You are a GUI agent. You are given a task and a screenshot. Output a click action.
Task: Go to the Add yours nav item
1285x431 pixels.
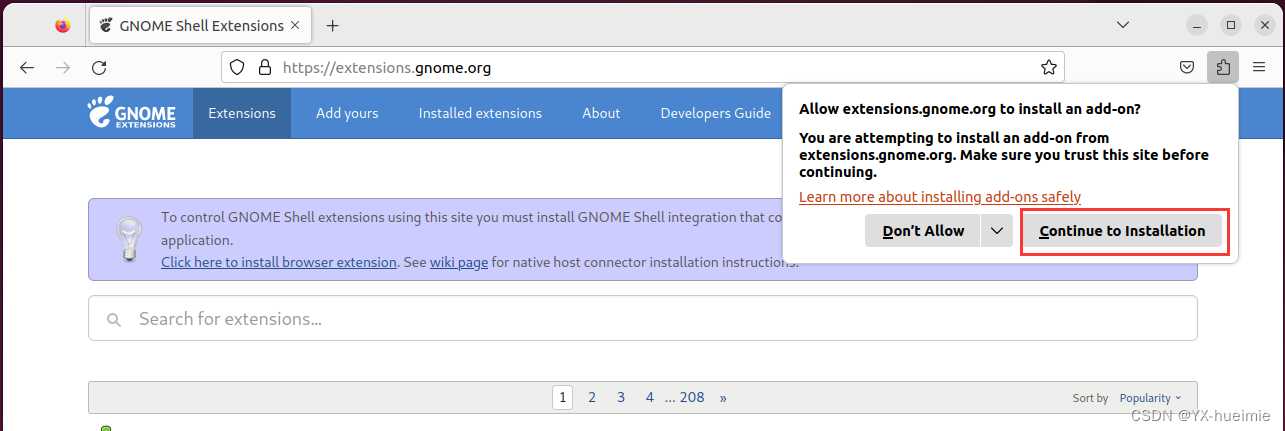point(347,113)
